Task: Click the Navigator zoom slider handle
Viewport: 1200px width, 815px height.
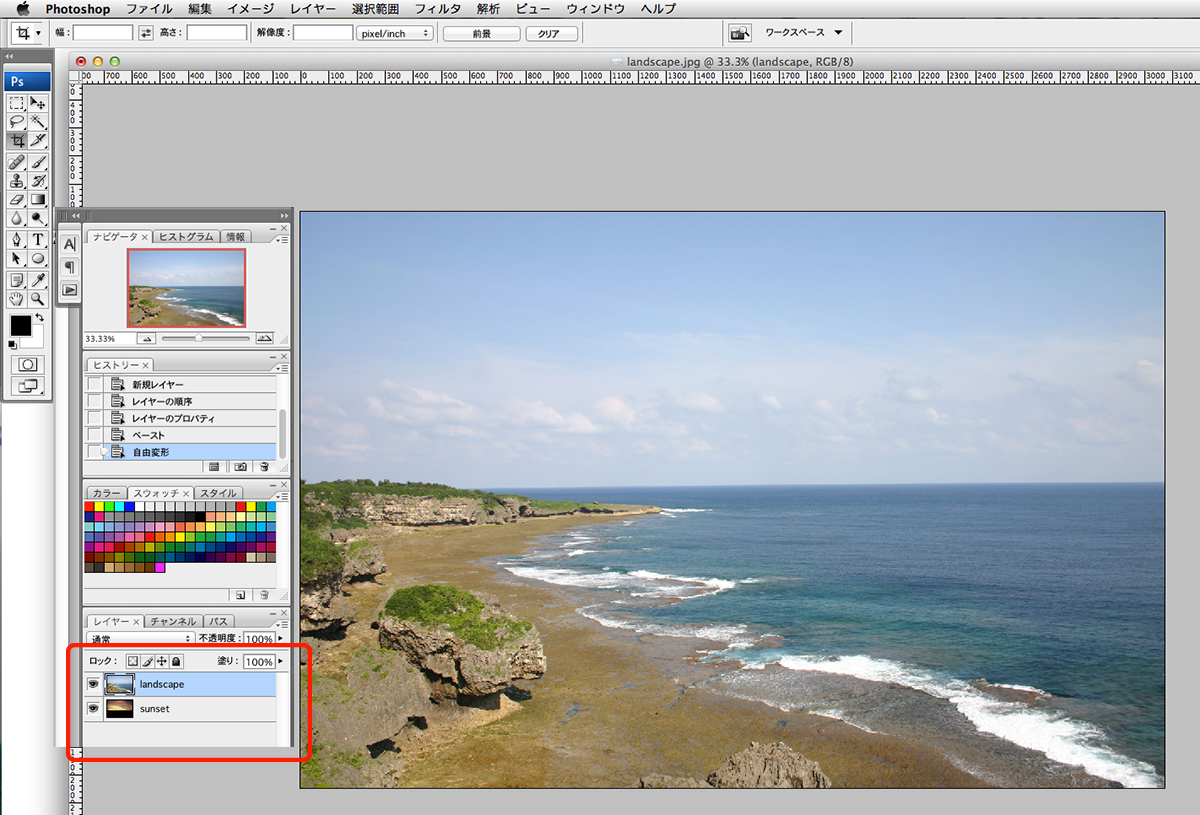Action: pos(198,339)
